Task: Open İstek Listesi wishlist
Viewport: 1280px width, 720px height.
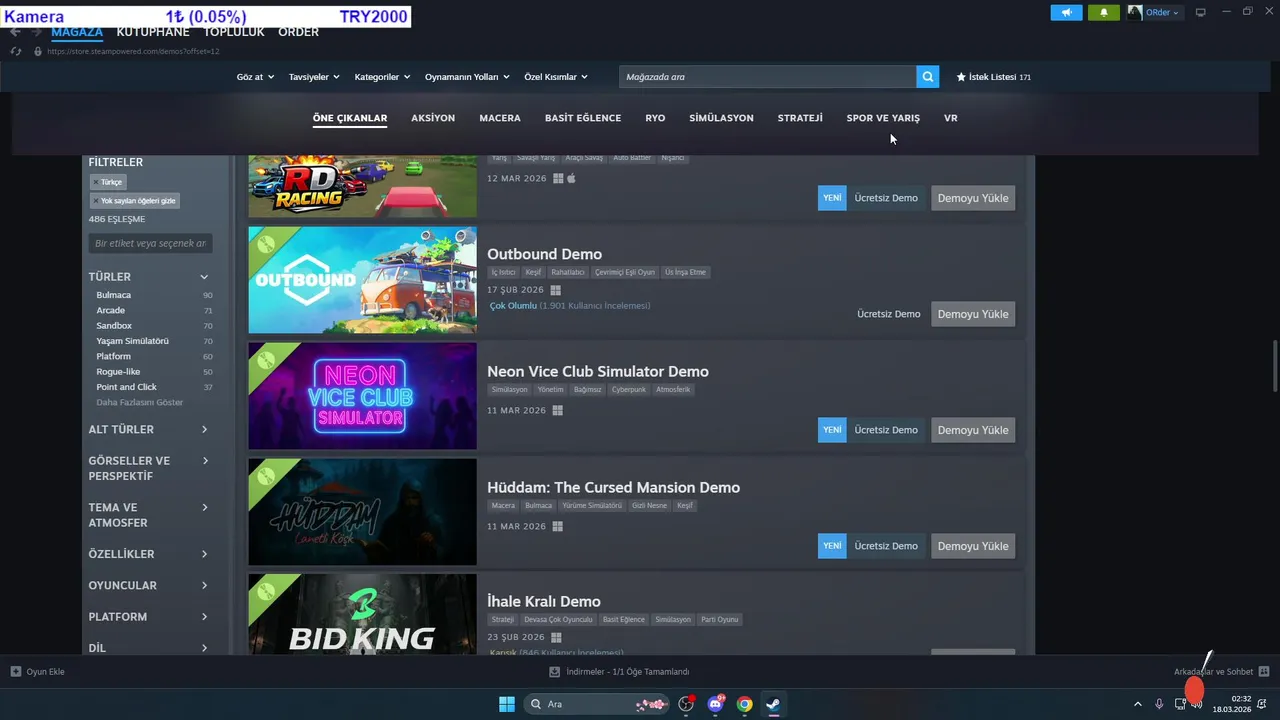Action: 994,77
